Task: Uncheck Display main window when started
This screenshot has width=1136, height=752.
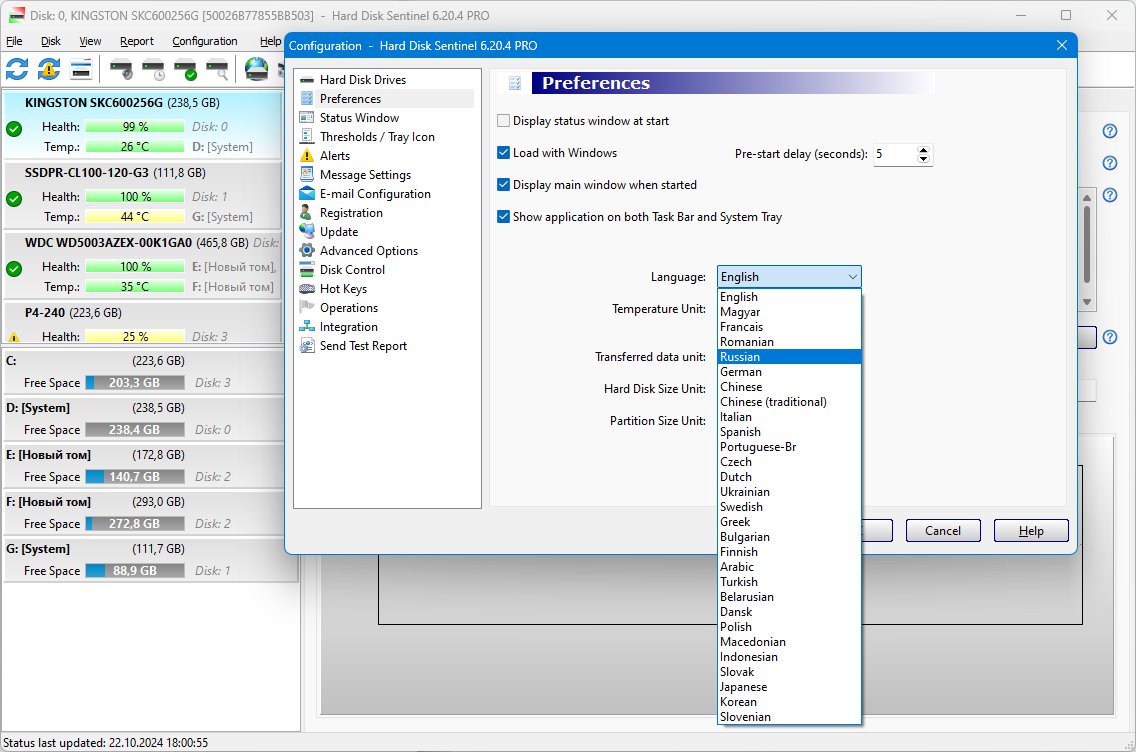Action: (x=504, y=185)
